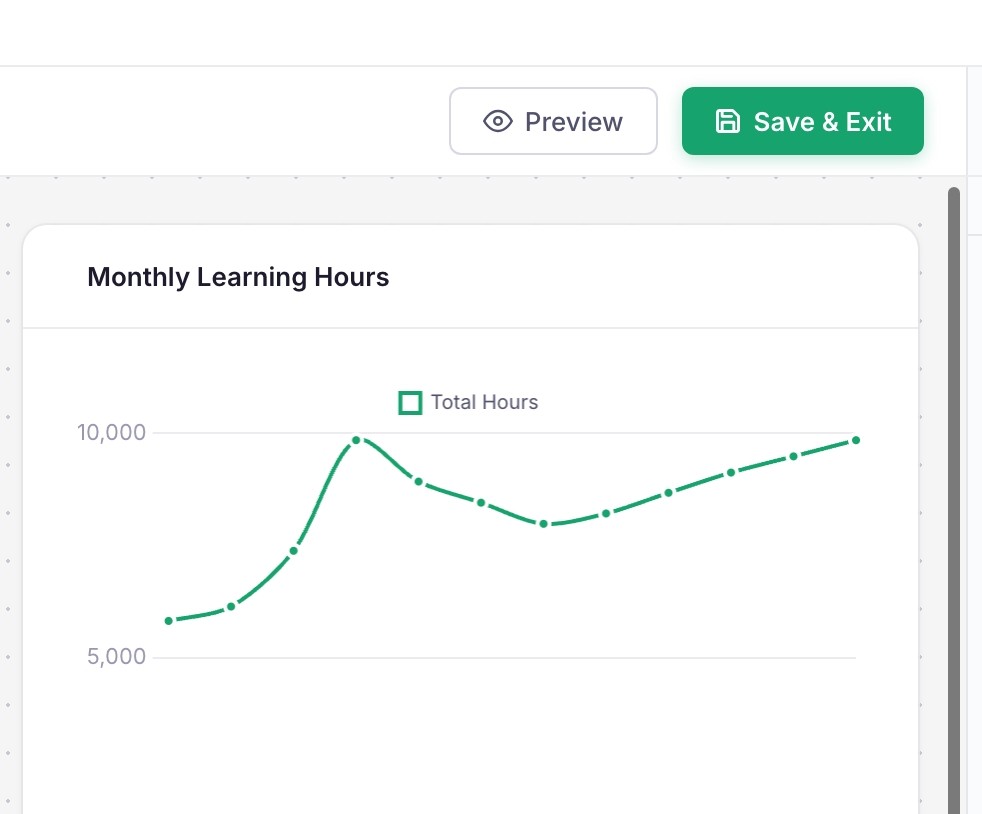Image resolution: width=982 pixels, height=814 pixels.
Task: Click the Monthly Learning Hours card header
Action: (x=470, y=276)
